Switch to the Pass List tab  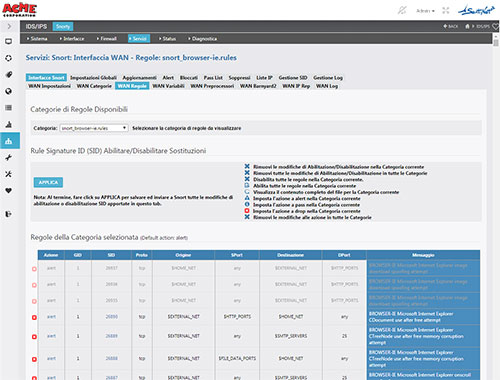213,78
